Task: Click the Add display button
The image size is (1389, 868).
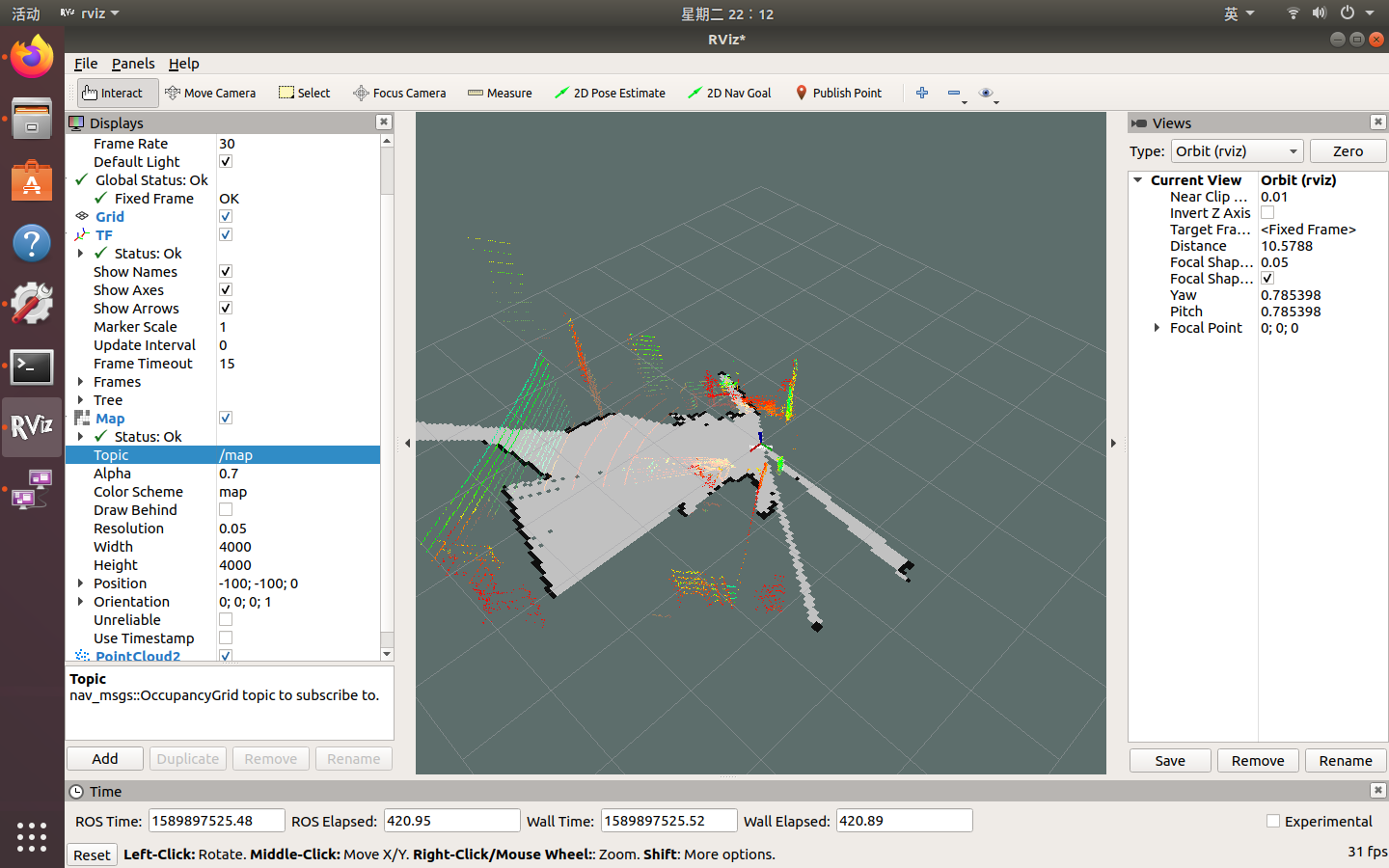Action: coord(105,759)
